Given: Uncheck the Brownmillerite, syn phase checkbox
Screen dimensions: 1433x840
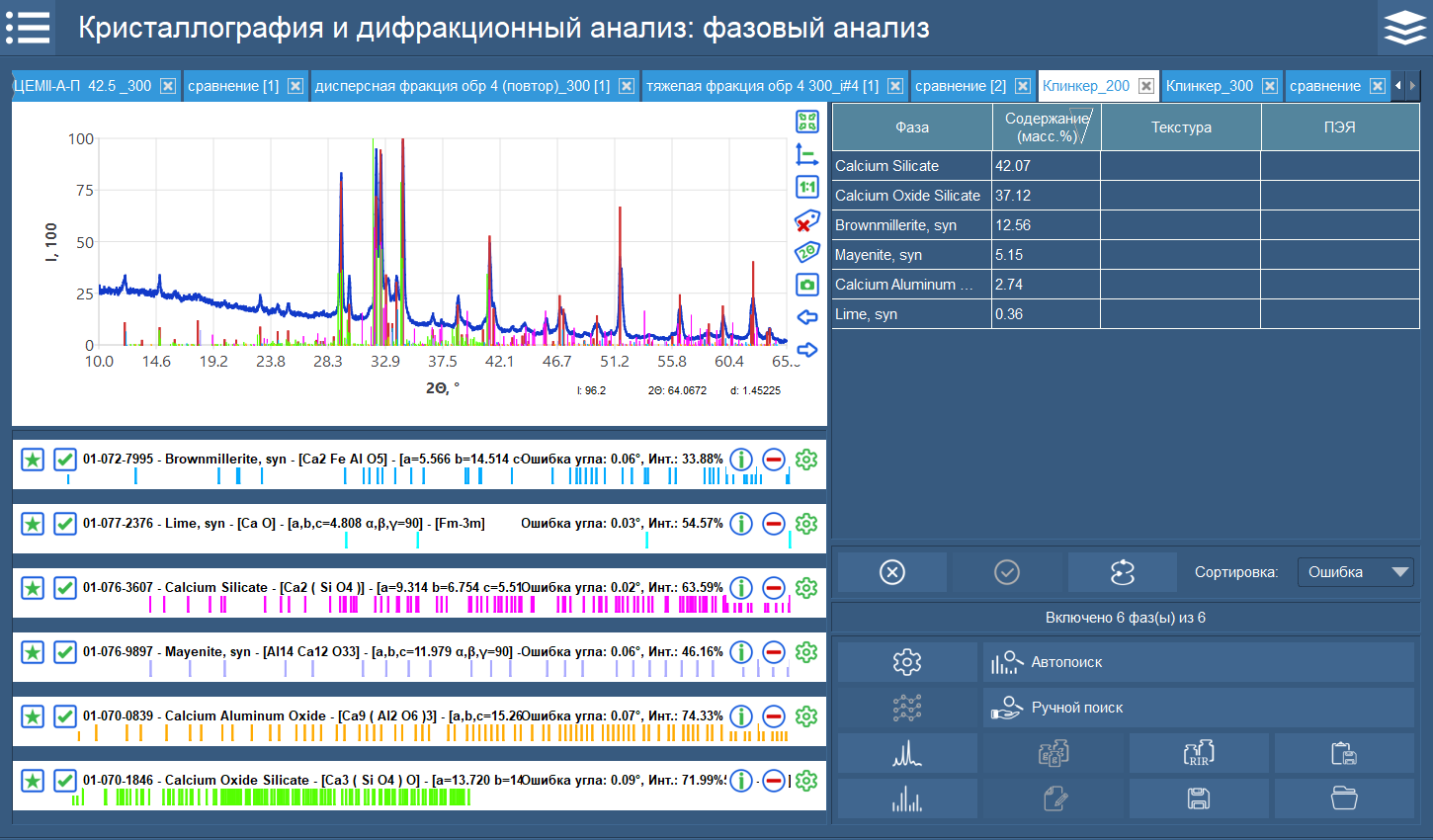Looking at the screenshot, I should point(64,460).
